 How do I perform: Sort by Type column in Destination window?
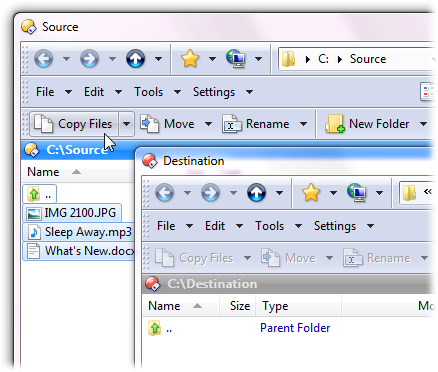click(298, 306)
